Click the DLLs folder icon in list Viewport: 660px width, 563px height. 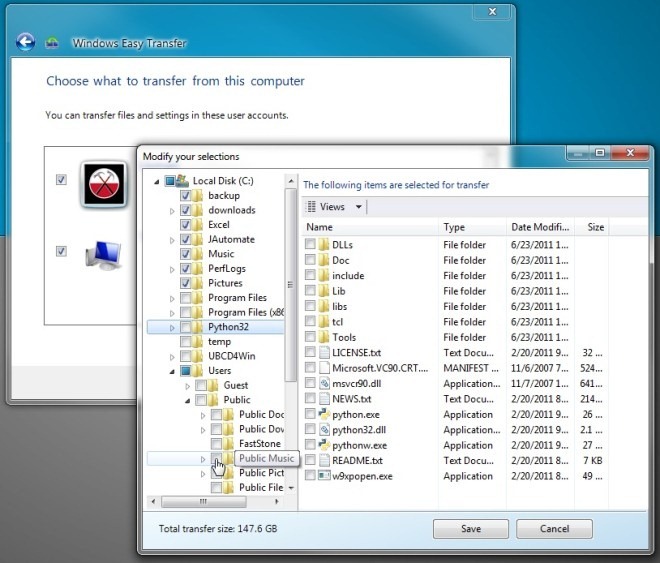pyautogui.click(x=324, y=244)
